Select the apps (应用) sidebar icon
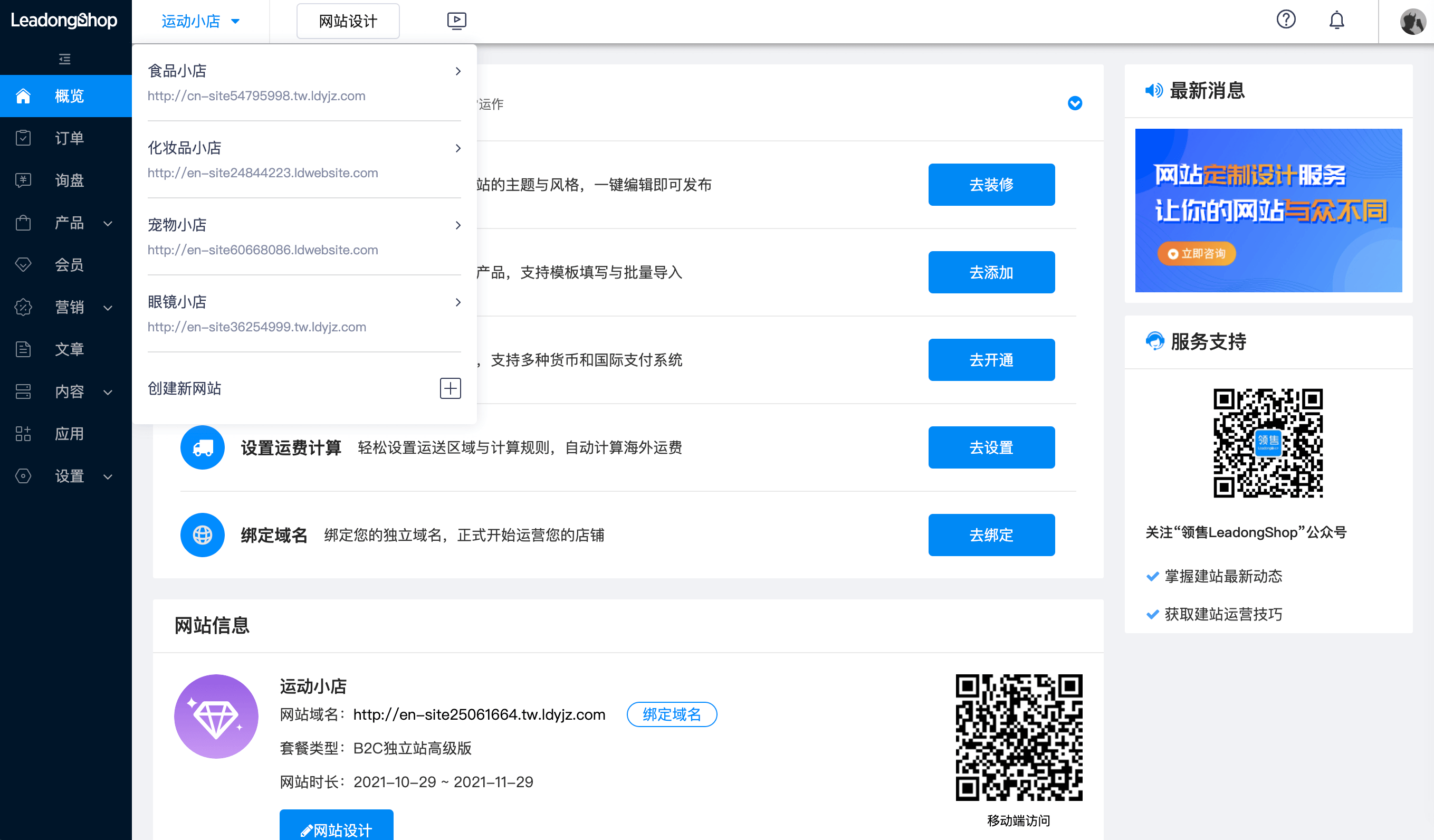Screen dimensions: 1434x840 pos(23,434)
